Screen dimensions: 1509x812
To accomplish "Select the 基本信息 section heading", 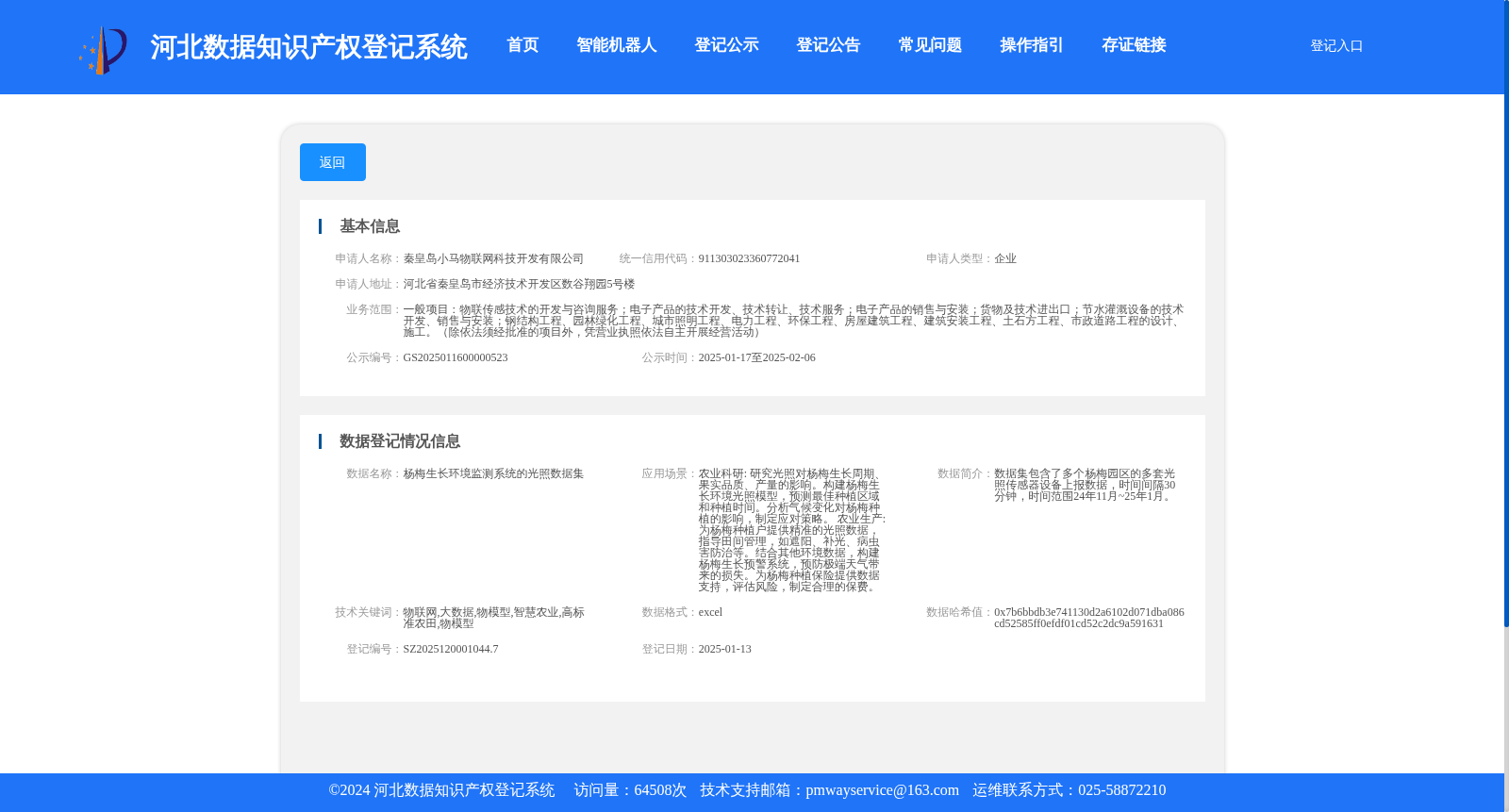I will point(370,226).
